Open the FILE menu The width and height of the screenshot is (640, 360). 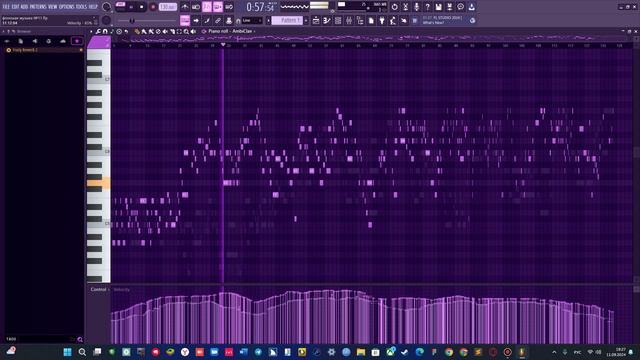[x=6, y=7]
